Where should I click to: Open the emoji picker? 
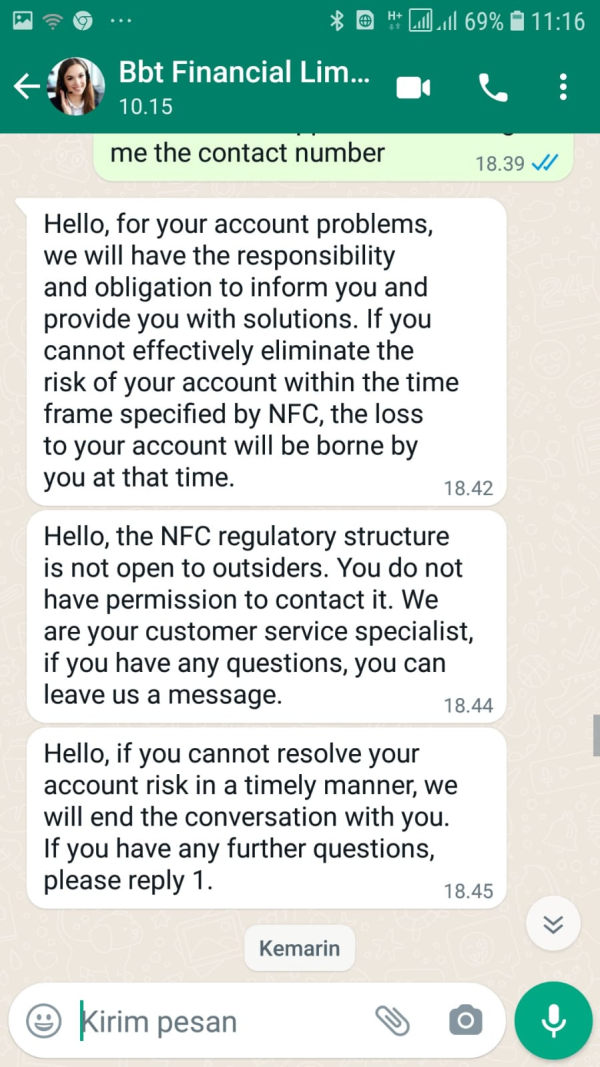pyautogui.click(x=44, y=1021)
